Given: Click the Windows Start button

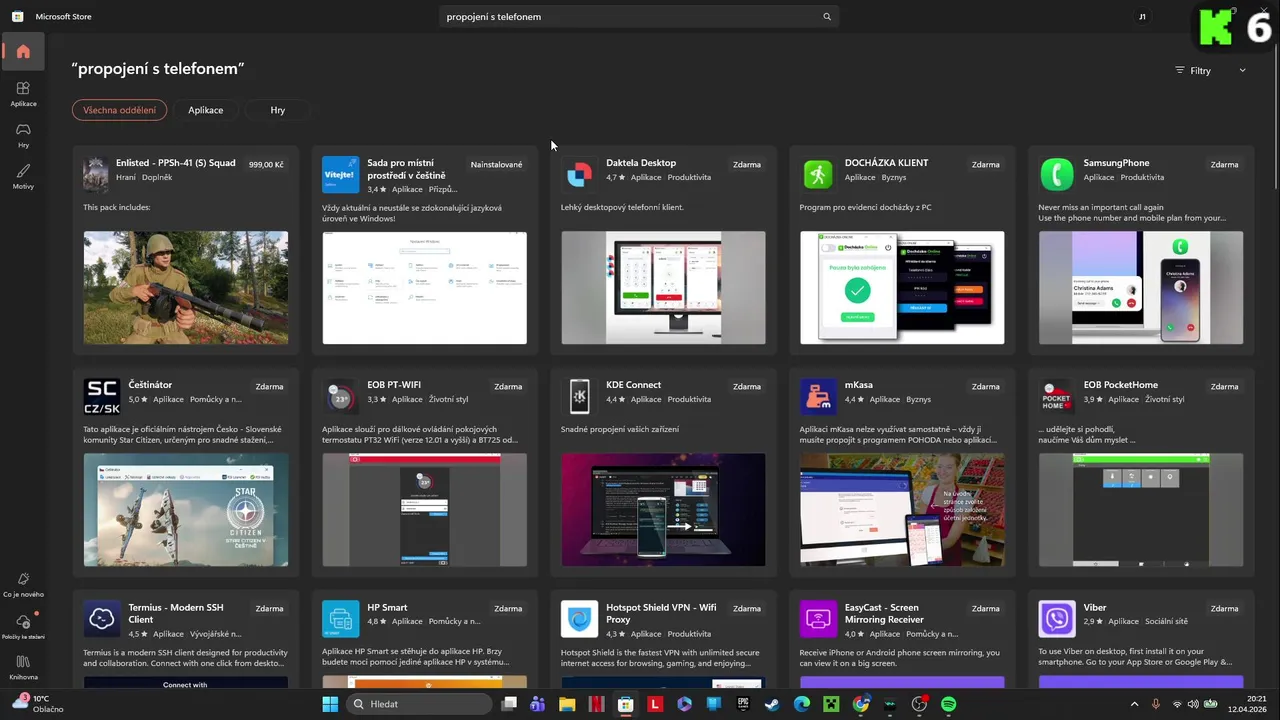Looking at the screenshot, I should pyautogui.click(x=330, y=704).
